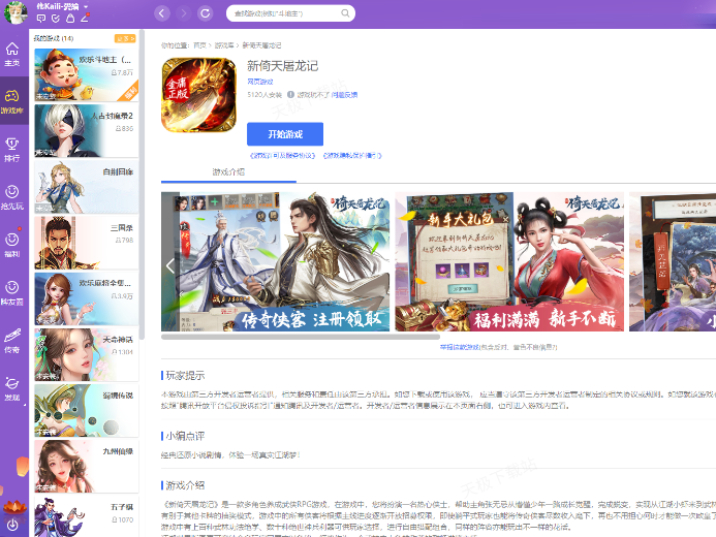Open the game license service agreement link
Viewport: 716px width, 537px height.
[x=283, y=156]
